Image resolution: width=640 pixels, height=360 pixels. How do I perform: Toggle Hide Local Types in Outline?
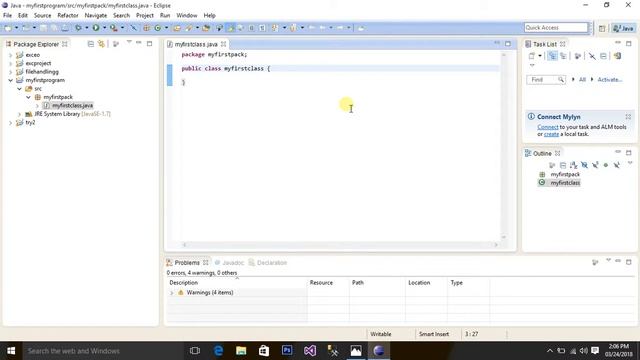coord(617,165)
